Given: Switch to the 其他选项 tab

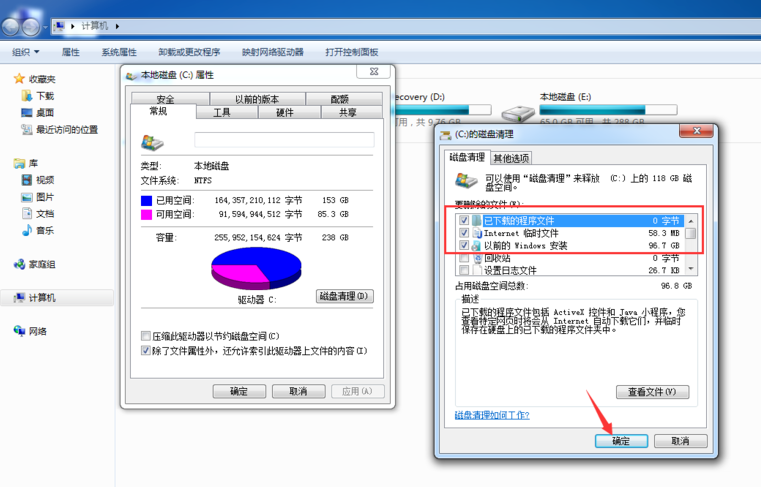Looking at the screenshot, I should (511, 158).
